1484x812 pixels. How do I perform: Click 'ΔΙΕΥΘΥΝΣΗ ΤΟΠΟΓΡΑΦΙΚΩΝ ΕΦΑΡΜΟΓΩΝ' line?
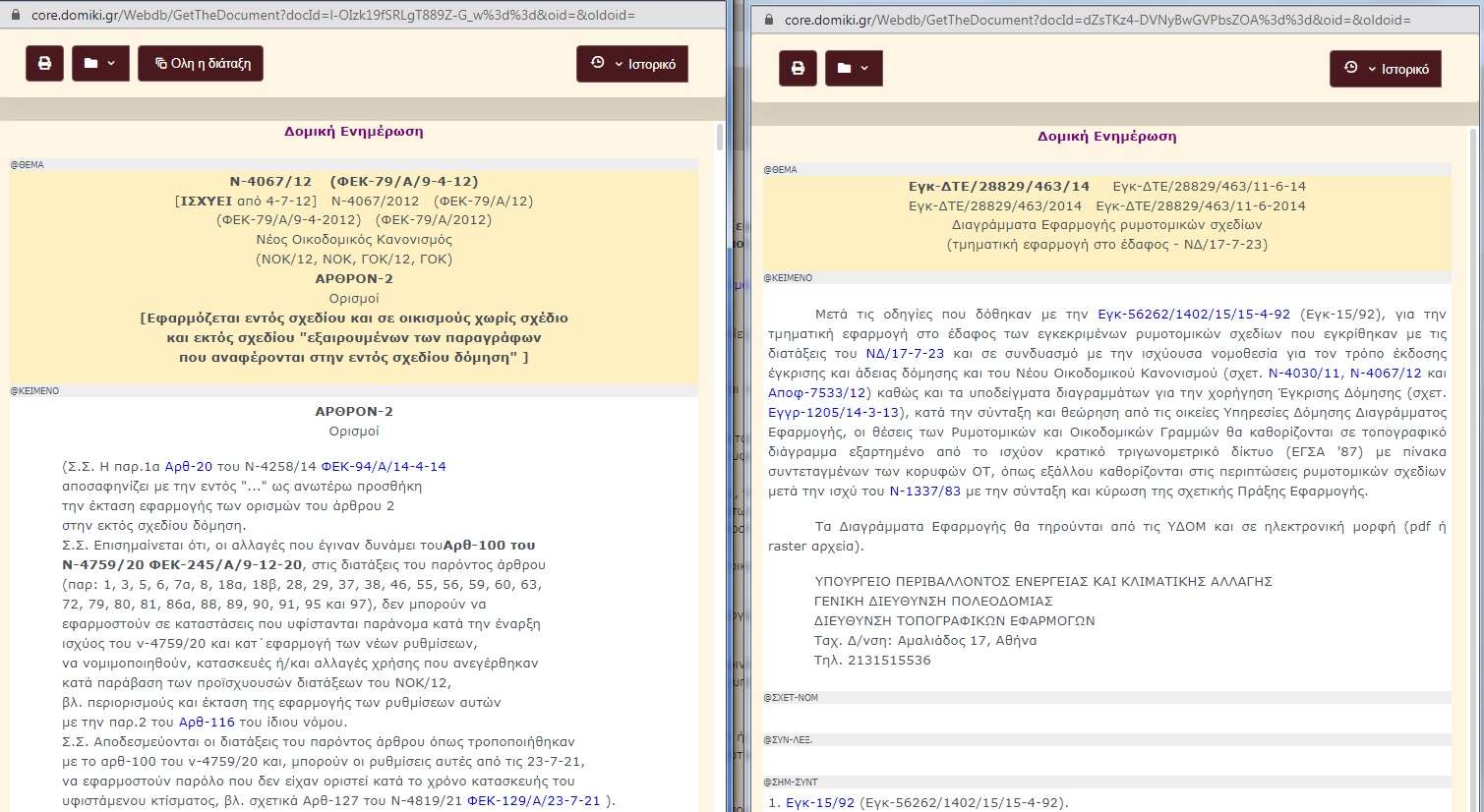[955, 621]
